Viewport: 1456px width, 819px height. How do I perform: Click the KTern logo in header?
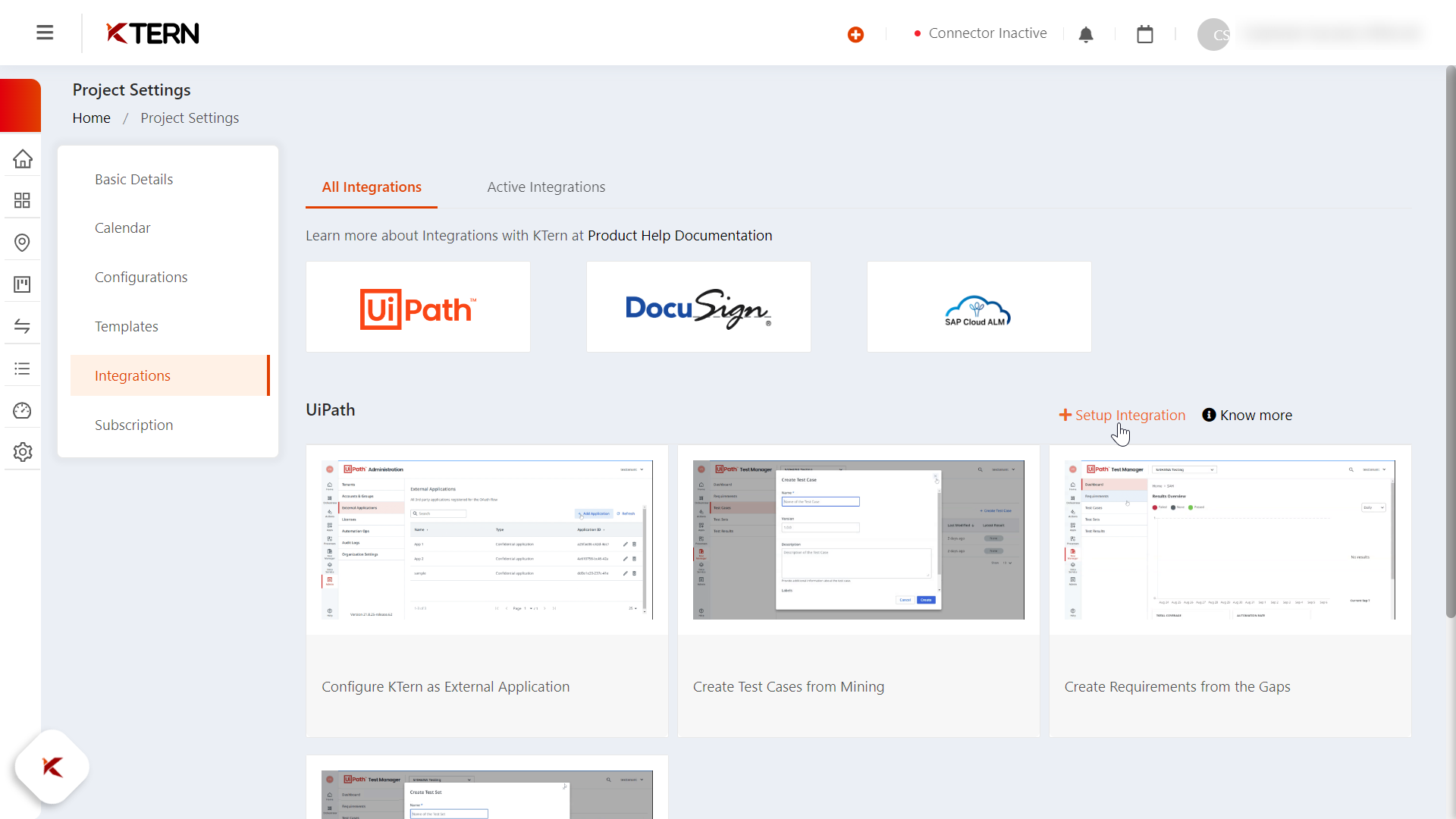[x=152, y=33]
